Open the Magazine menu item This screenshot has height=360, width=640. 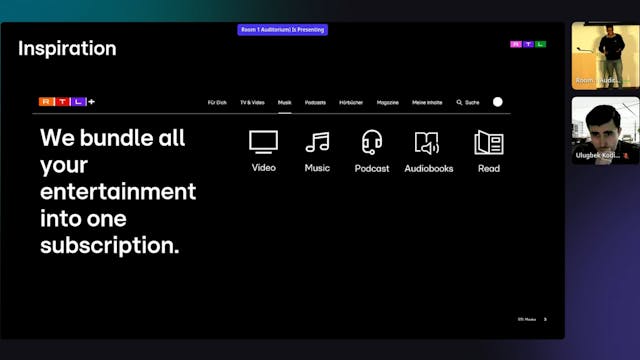click(388, 102)
